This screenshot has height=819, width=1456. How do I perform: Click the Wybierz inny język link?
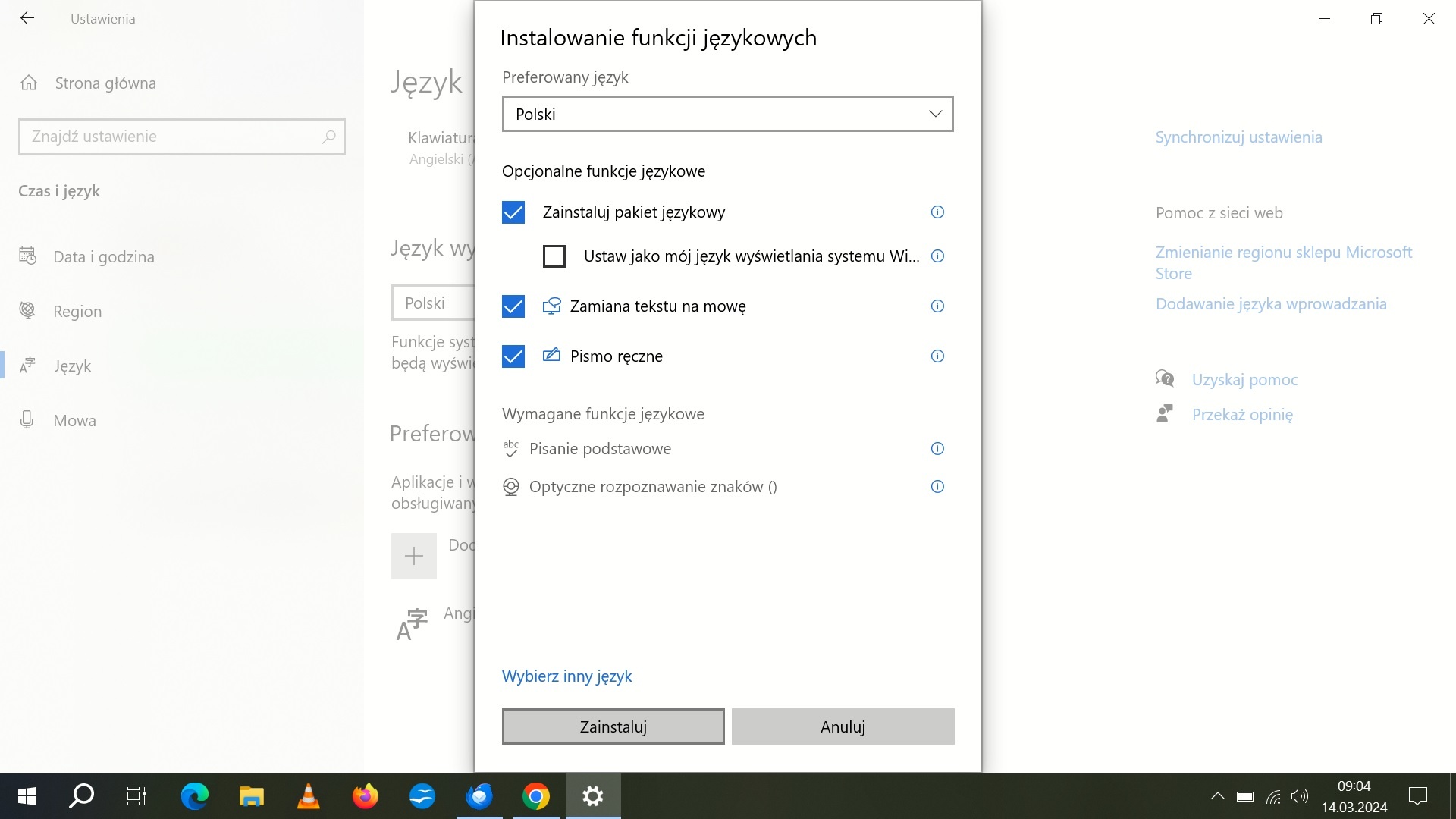coord(566,676)
